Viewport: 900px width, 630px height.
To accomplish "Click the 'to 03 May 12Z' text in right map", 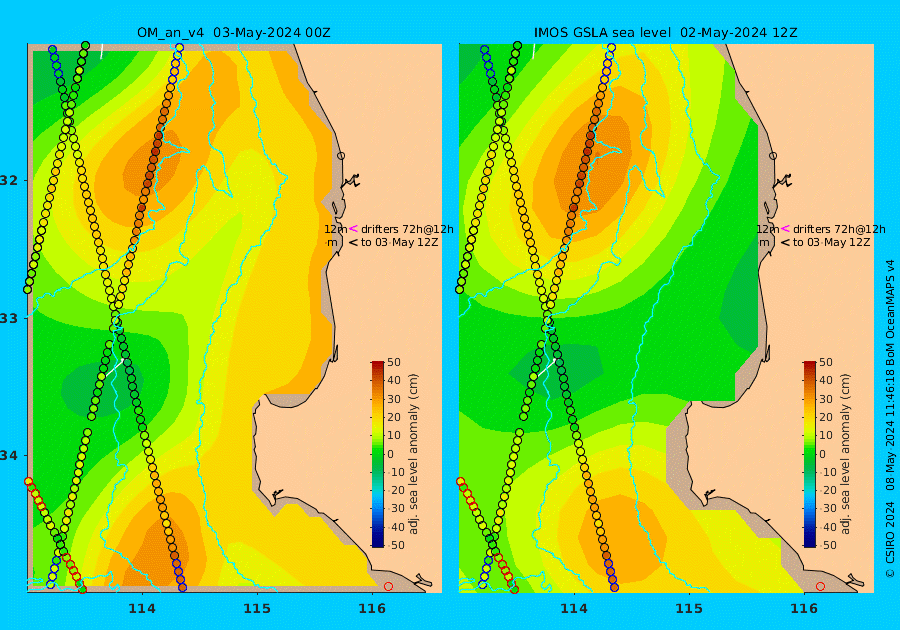I will 832,243.
